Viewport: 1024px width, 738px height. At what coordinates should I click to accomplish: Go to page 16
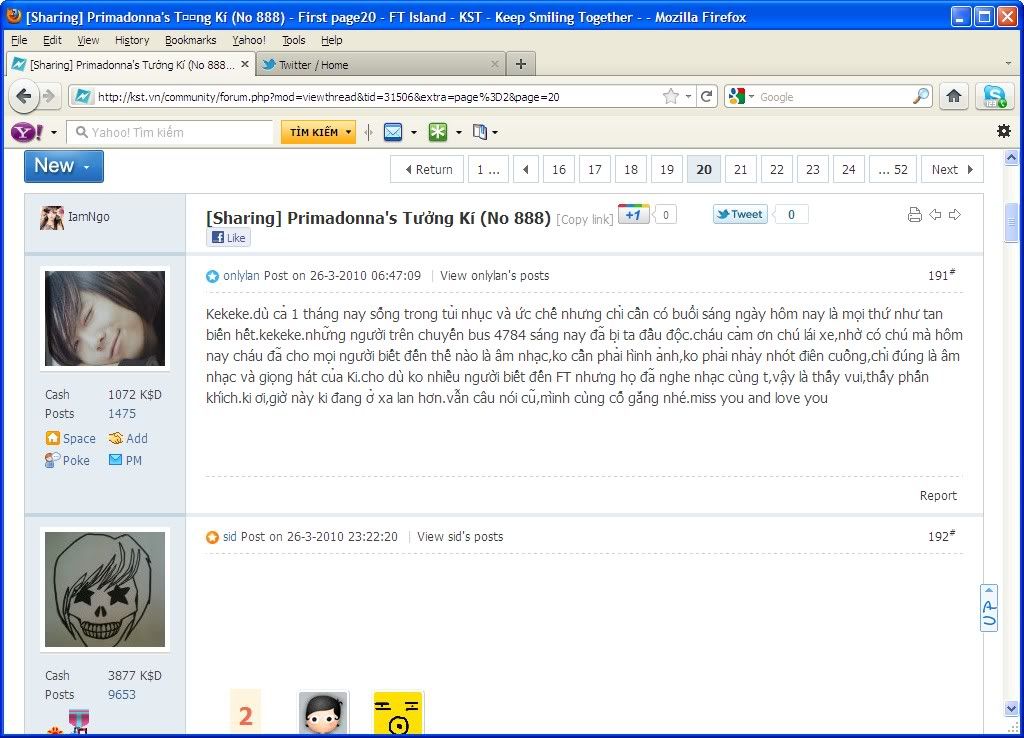[558, 170]
